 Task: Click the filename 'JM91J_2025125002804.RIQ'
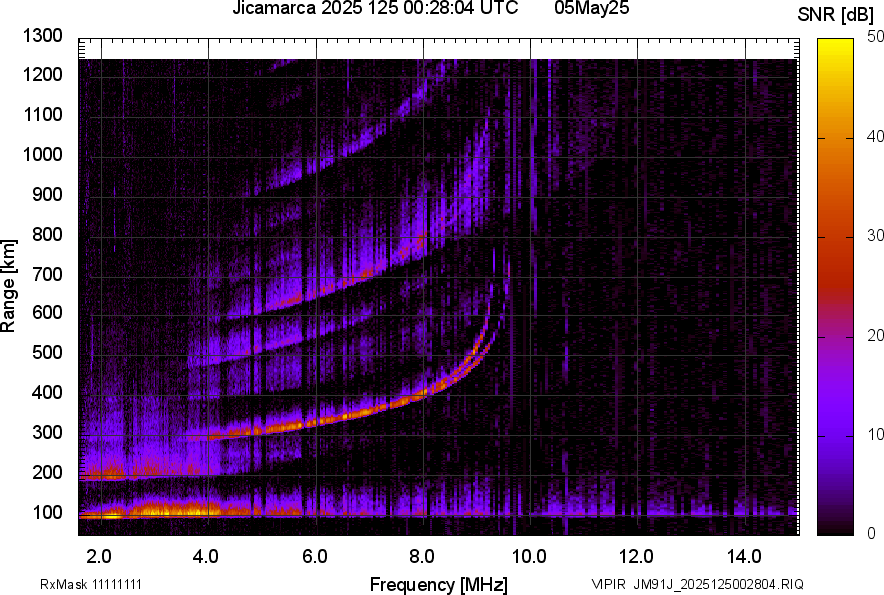[718, 584]
